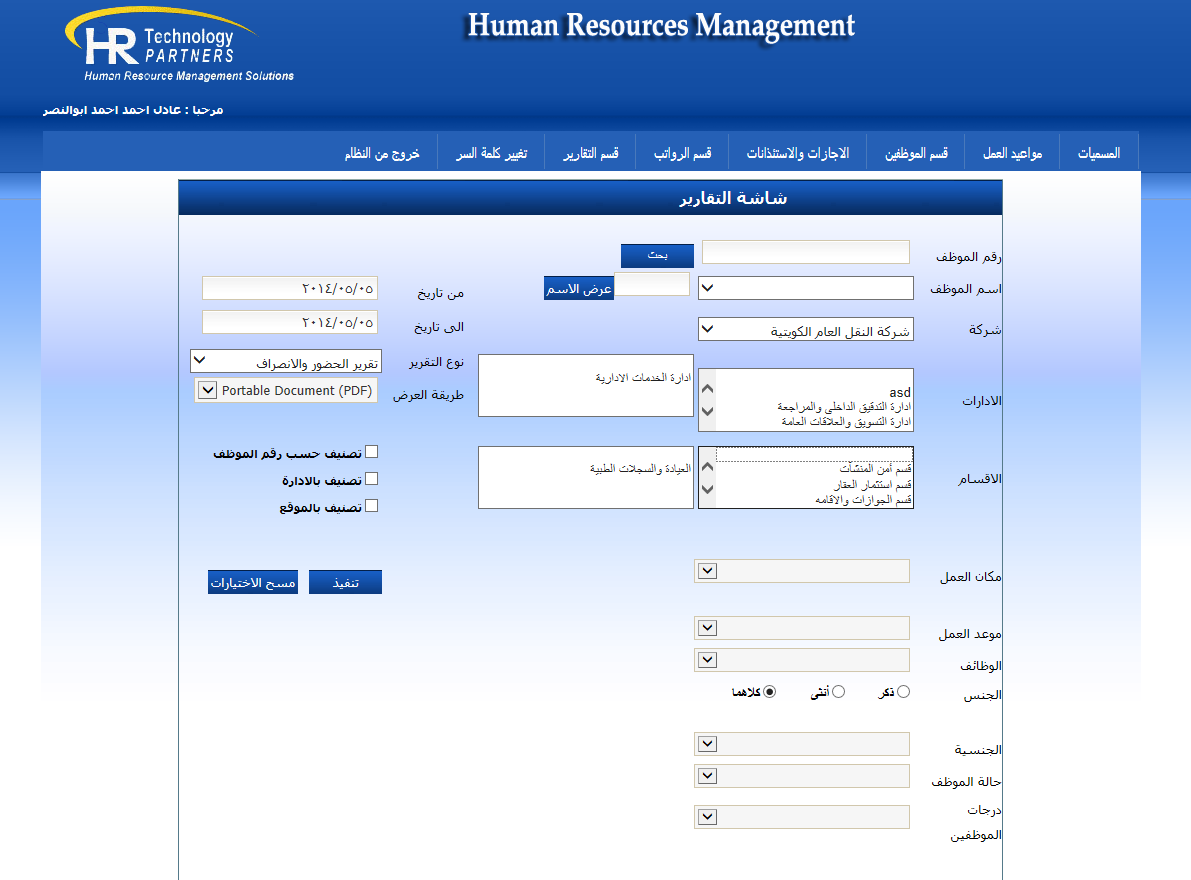Expand the نوع التقرير report type dropdown
The image size is (1191, 880).
(283, 361)
